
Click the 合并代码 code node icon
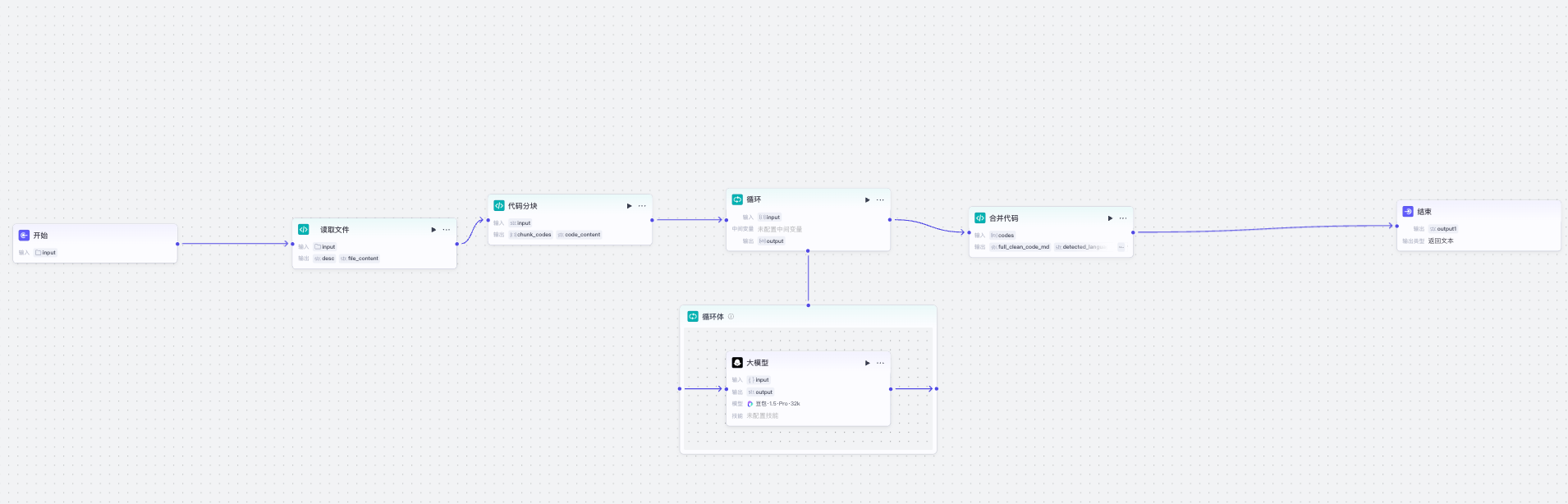click(x=979, y=218)
